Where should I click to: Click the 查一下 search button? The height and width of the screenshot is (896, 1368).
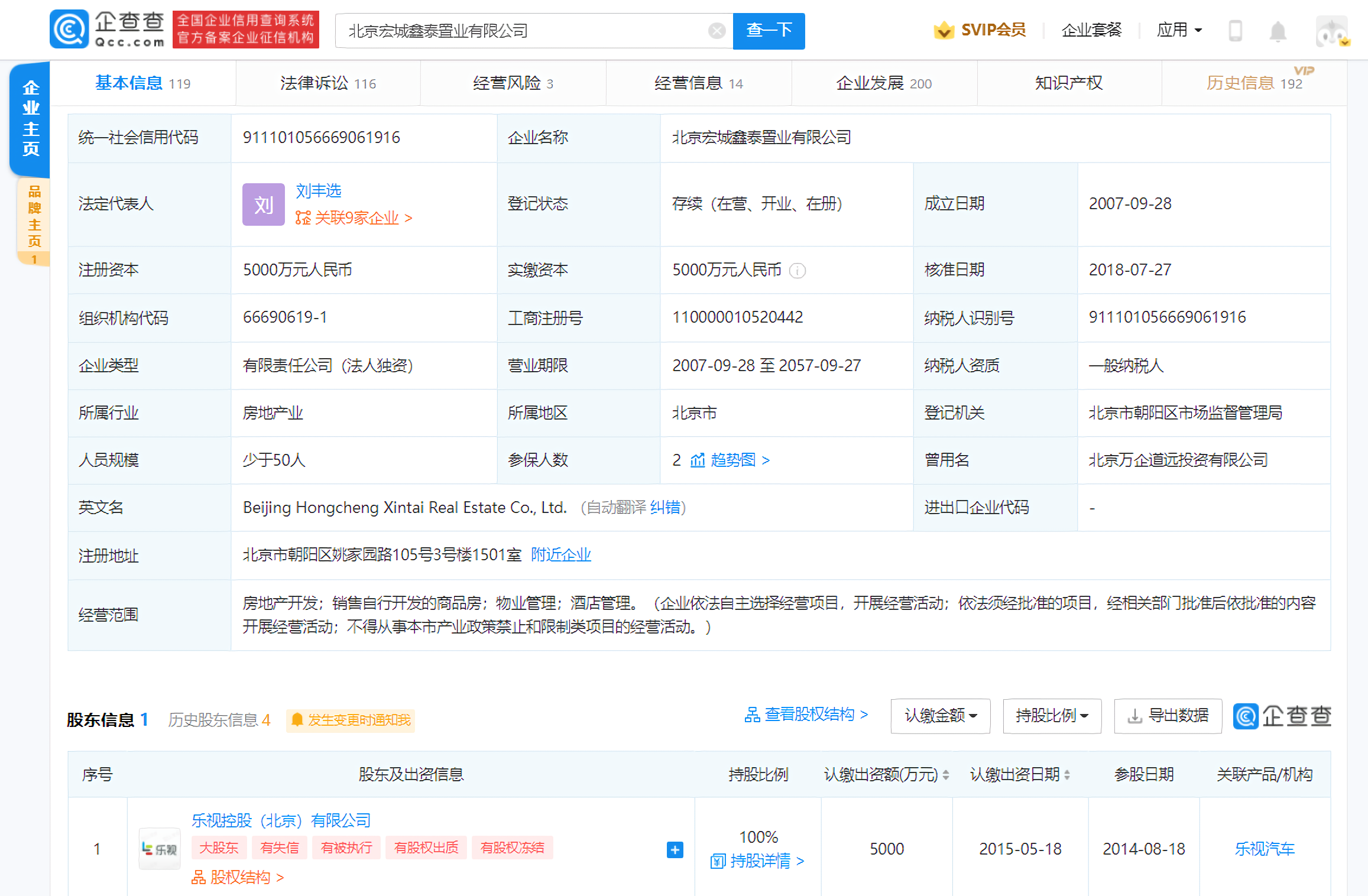click(769, 31)
